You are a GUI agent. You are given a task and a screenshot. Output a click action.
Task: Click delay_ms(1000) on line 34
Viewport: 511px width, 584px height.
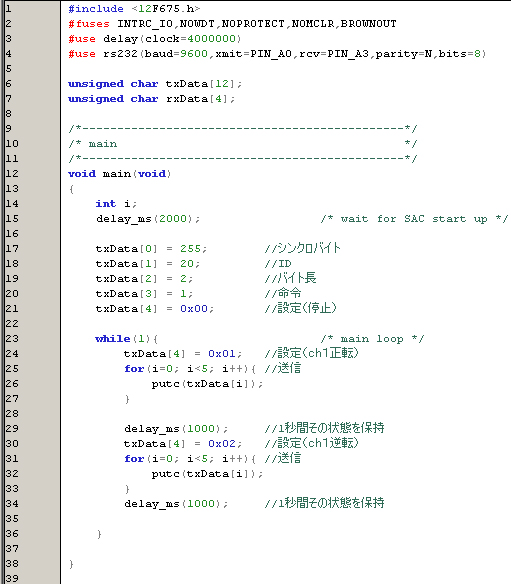176,504
